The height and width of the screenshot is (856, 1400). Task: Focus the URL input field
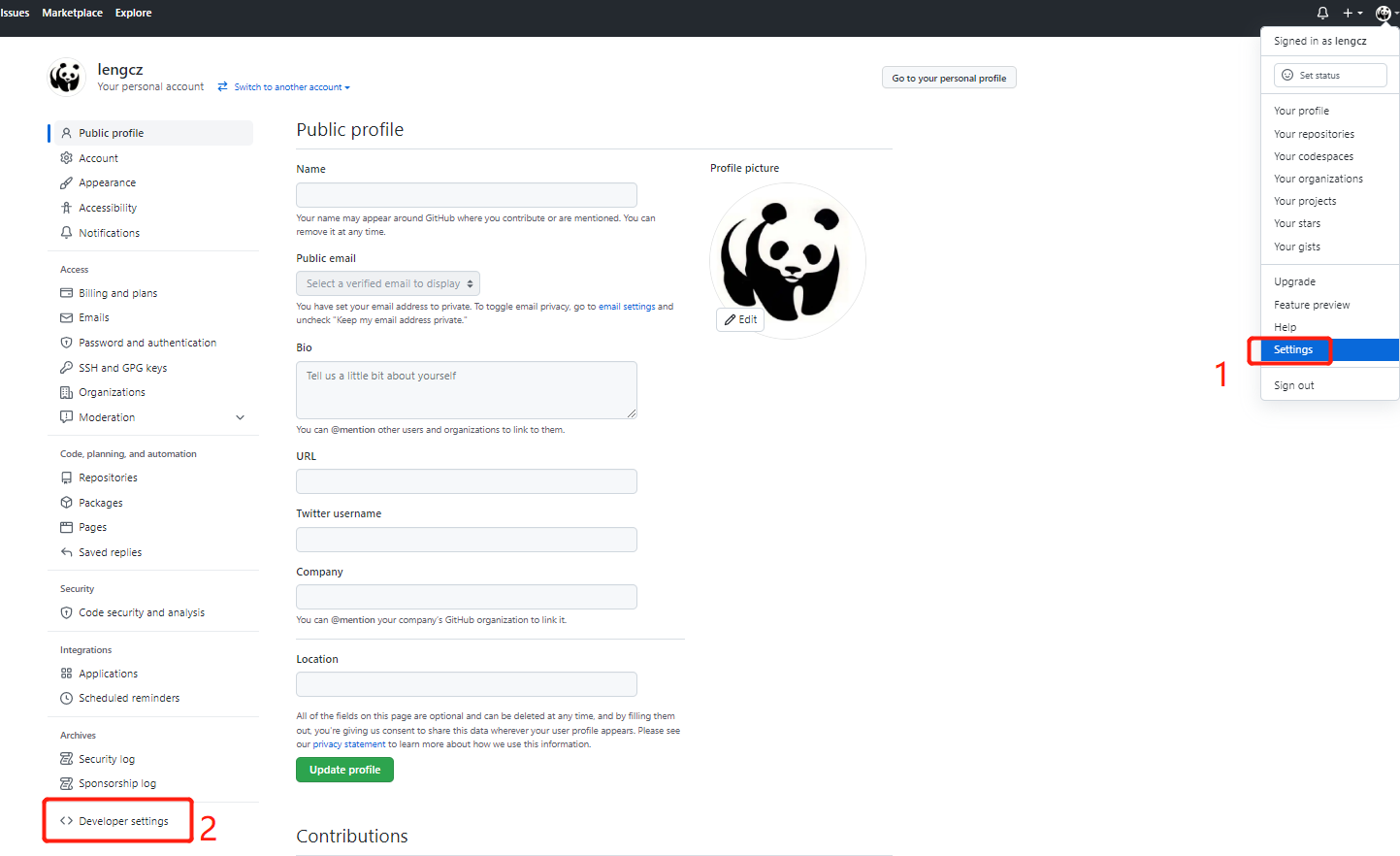click(467, 481)
